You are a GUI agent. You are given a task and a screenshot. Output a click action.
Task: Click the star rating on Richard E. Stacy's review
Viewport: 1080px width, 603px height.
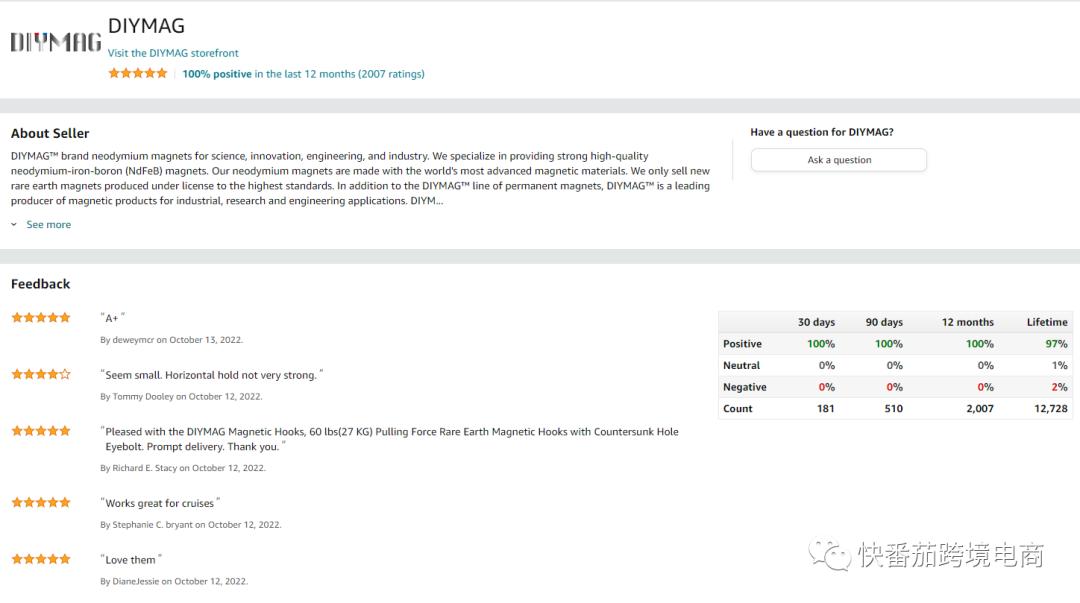pos(41,431)
